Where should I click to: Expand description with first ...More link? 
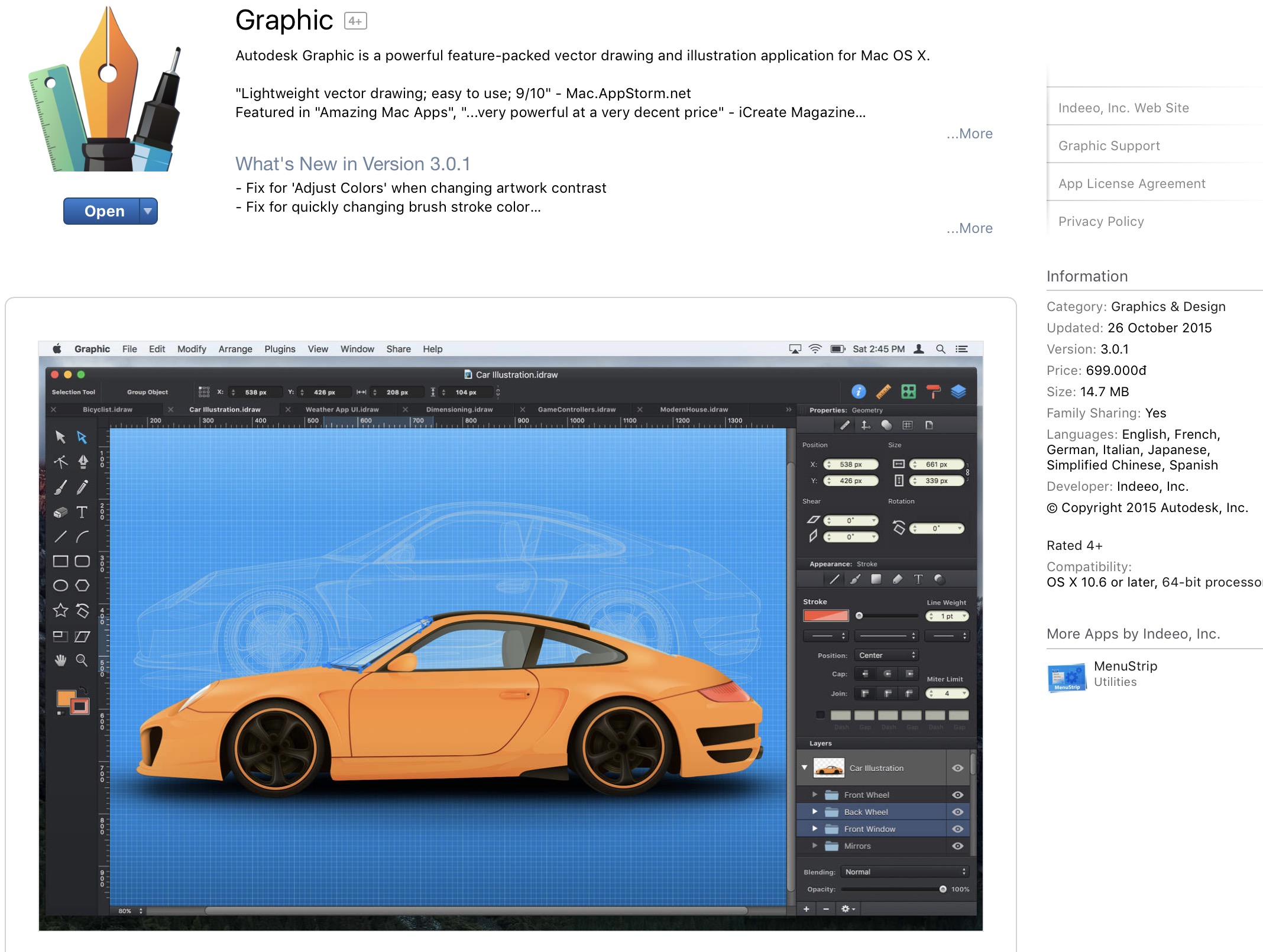click(x=969, y=134)
